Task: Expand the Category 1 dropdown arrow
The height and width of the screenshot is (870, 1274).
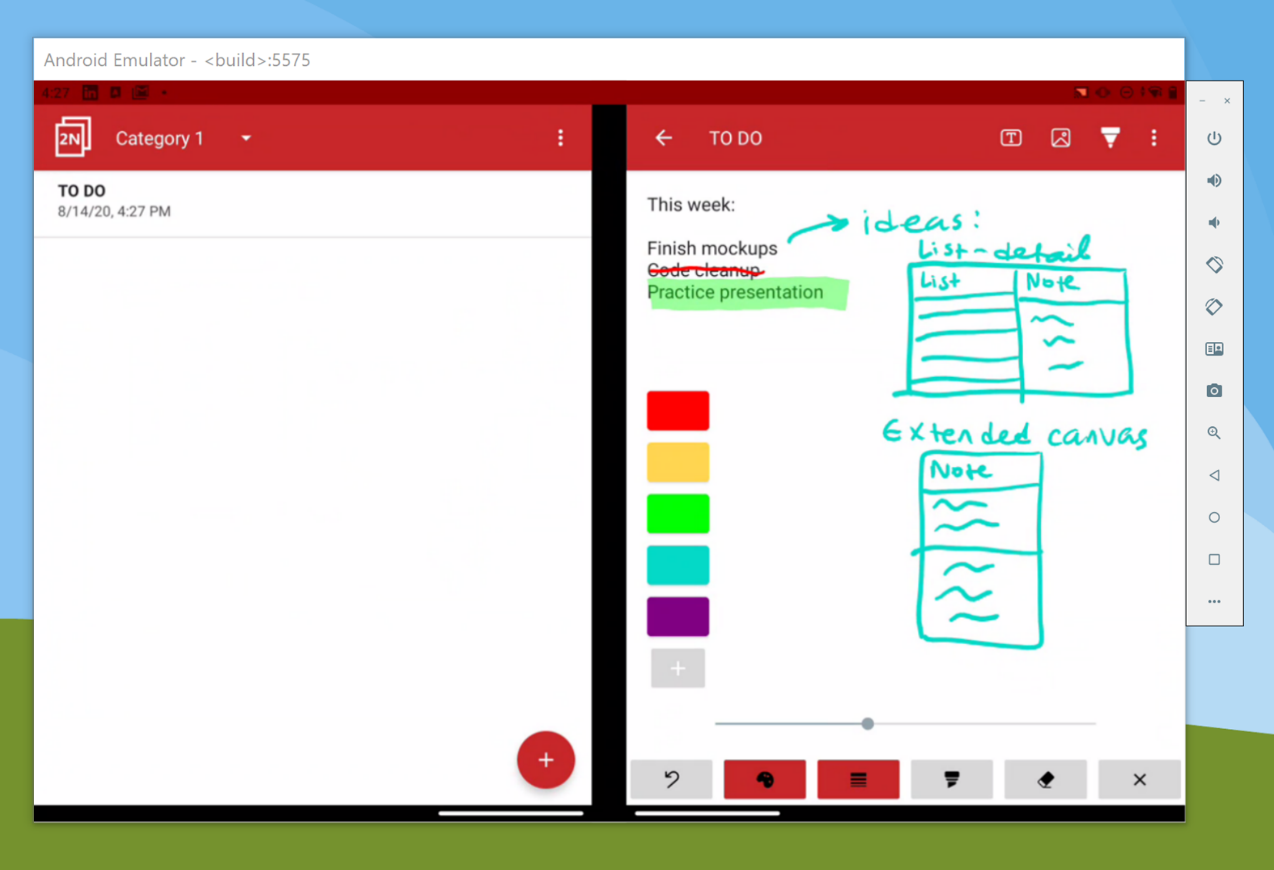Action: pos(246,138)
